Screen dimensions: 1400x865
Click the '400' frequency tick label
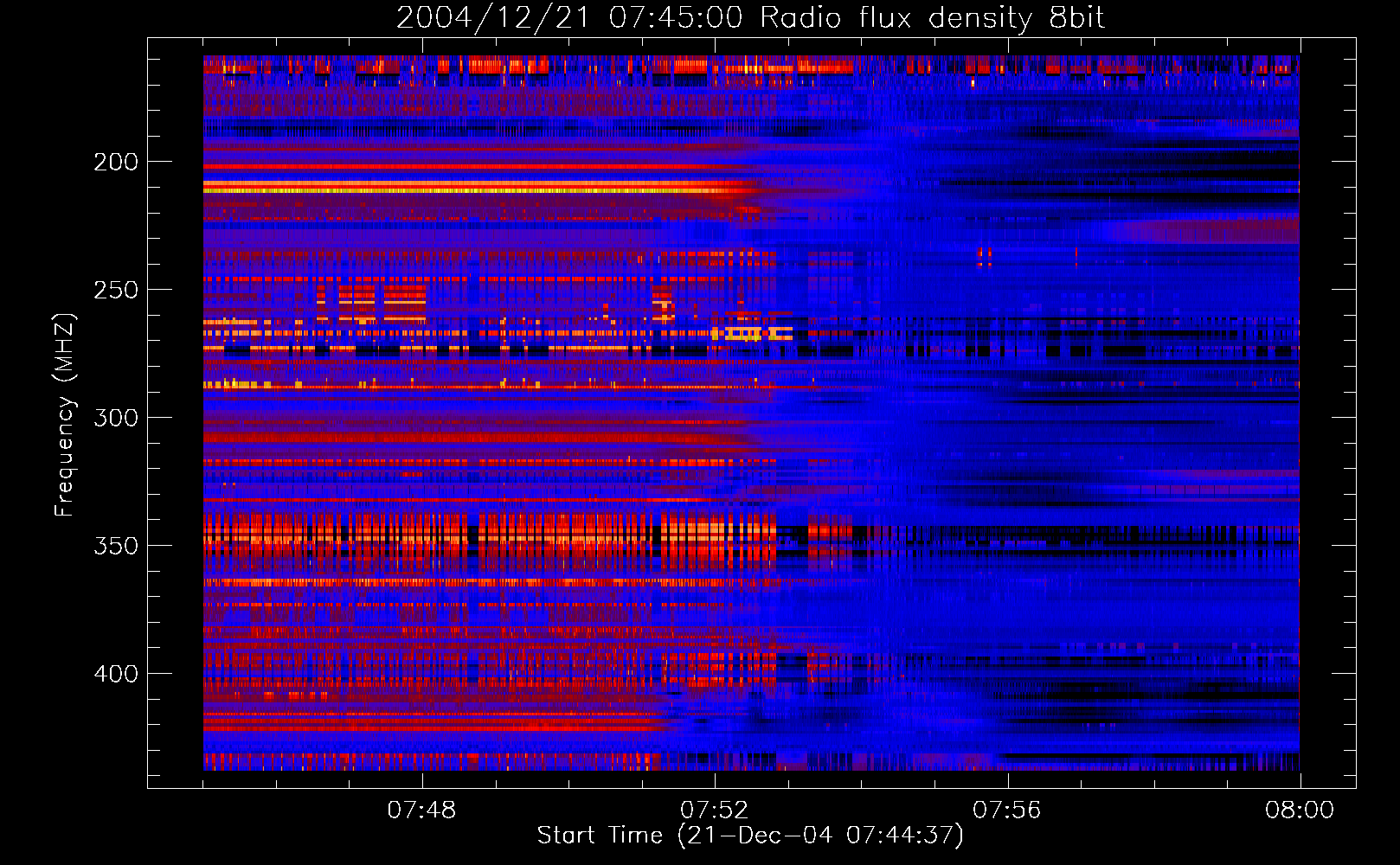116,674
